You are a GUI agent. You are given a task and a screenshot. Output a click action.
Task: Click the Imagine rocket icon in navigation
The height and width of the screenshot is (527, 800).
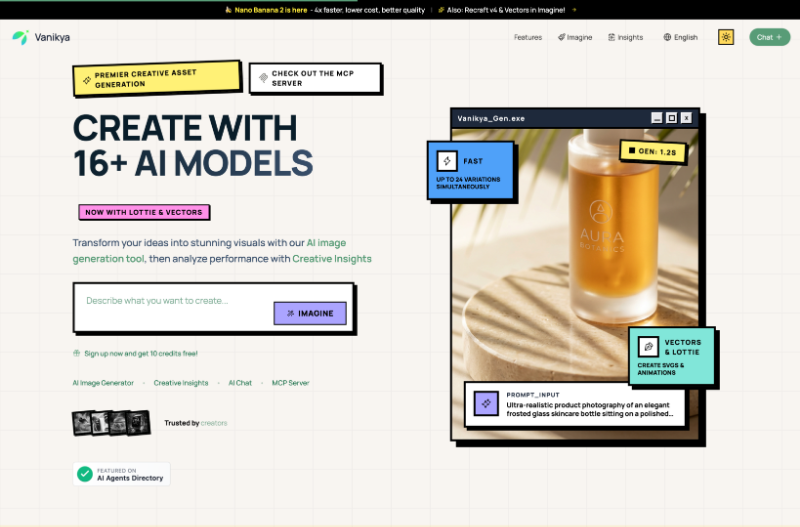tap(561, 37)
